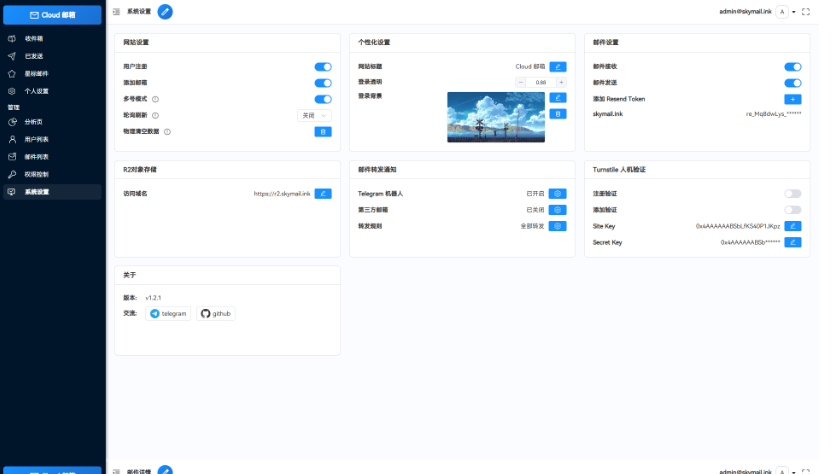Expand the admin account dropdown arrow
Screen dimensions: 834x474
pos(793,12)
